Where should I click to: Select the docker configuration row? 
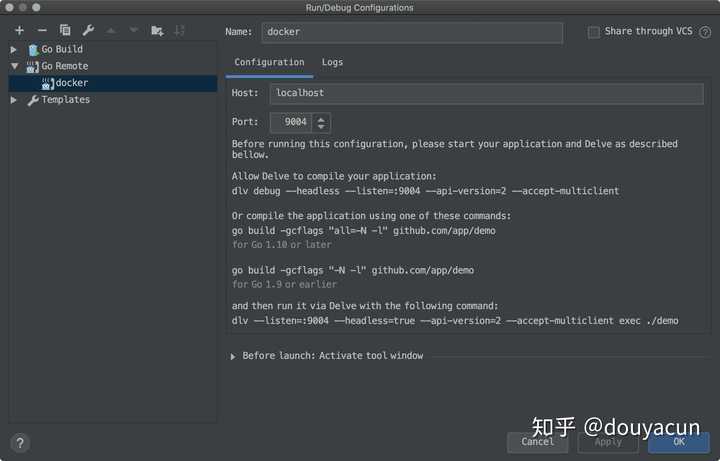113,83
